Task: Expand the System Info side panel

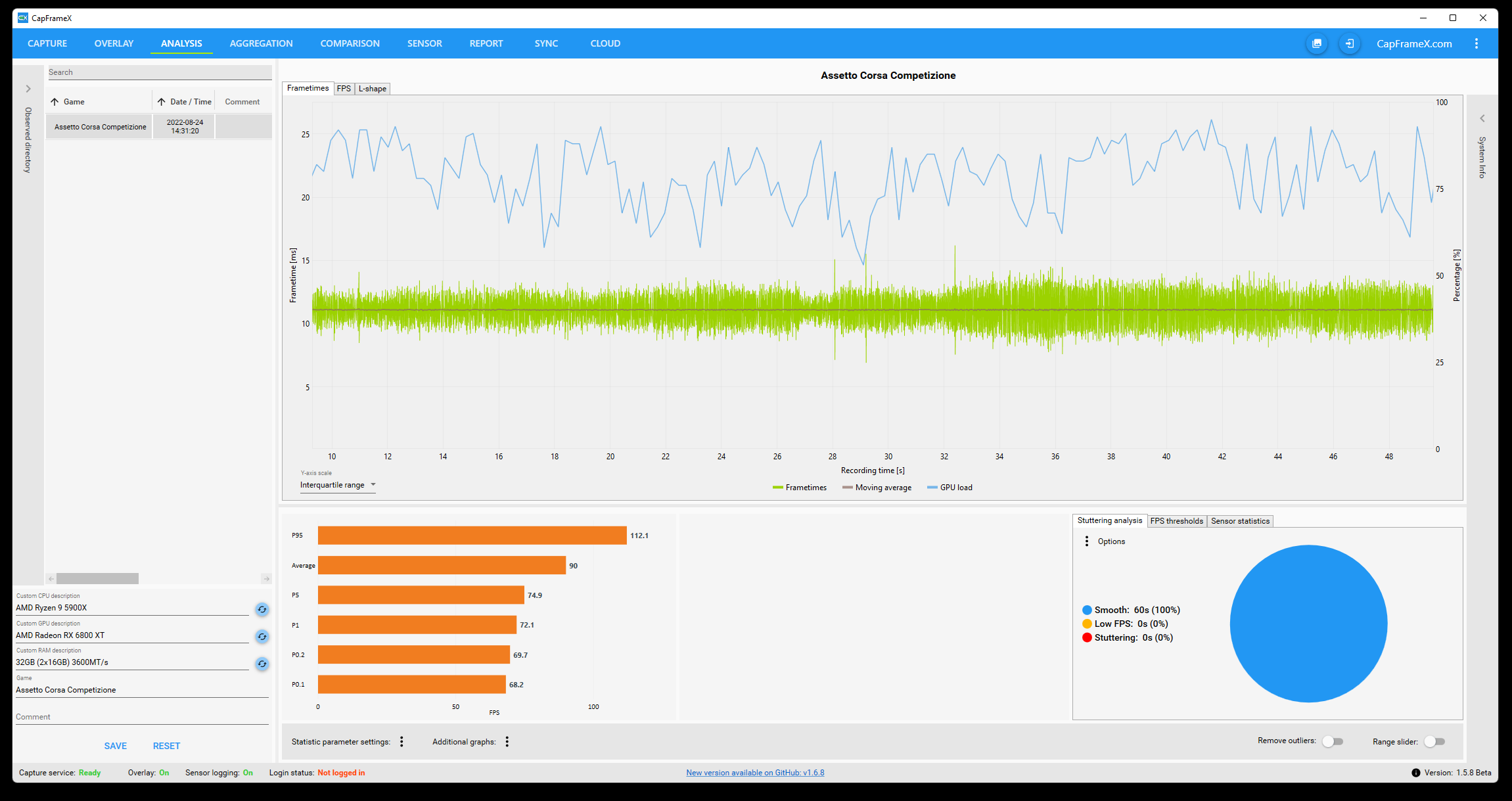Action: (1482, 119)
